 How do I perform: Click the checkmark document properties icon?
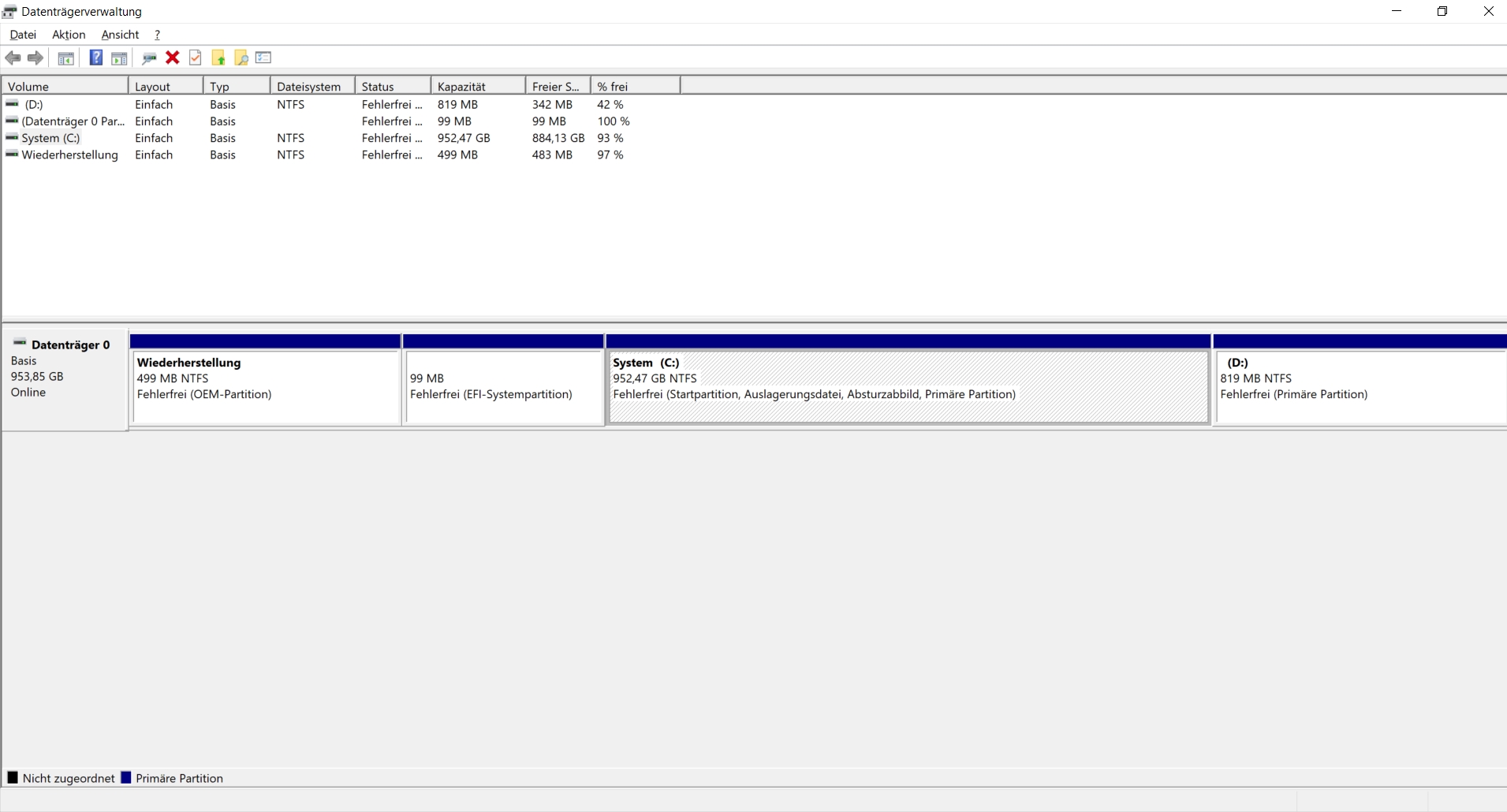[196, 58]
